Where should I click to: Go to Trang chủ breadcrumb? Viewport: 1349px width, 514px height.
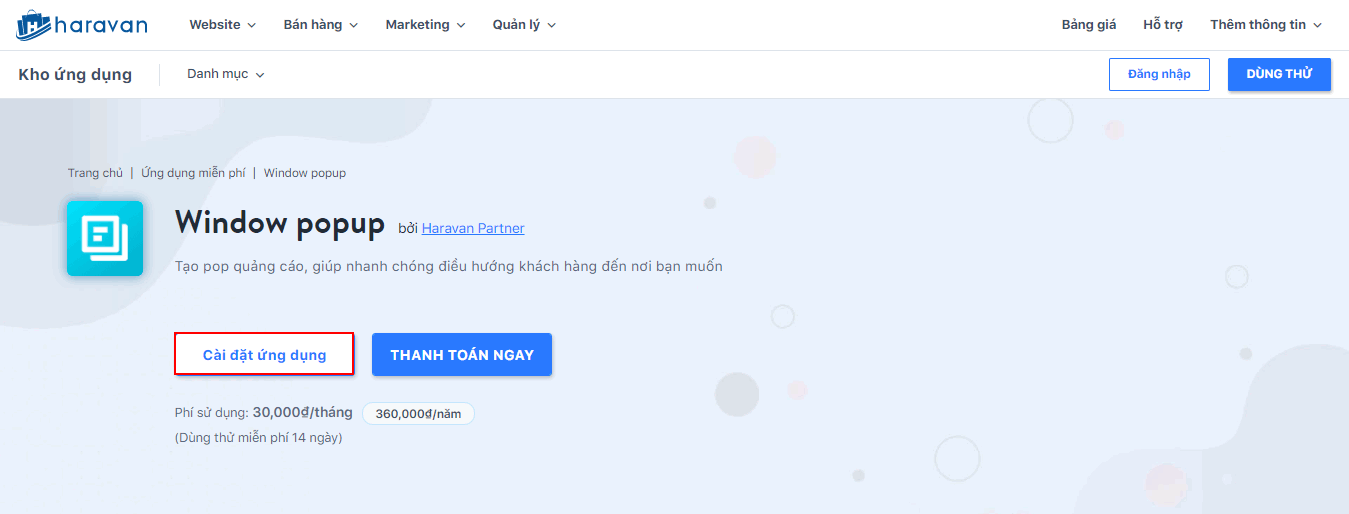pyautogui.click(x=95, y=173)
